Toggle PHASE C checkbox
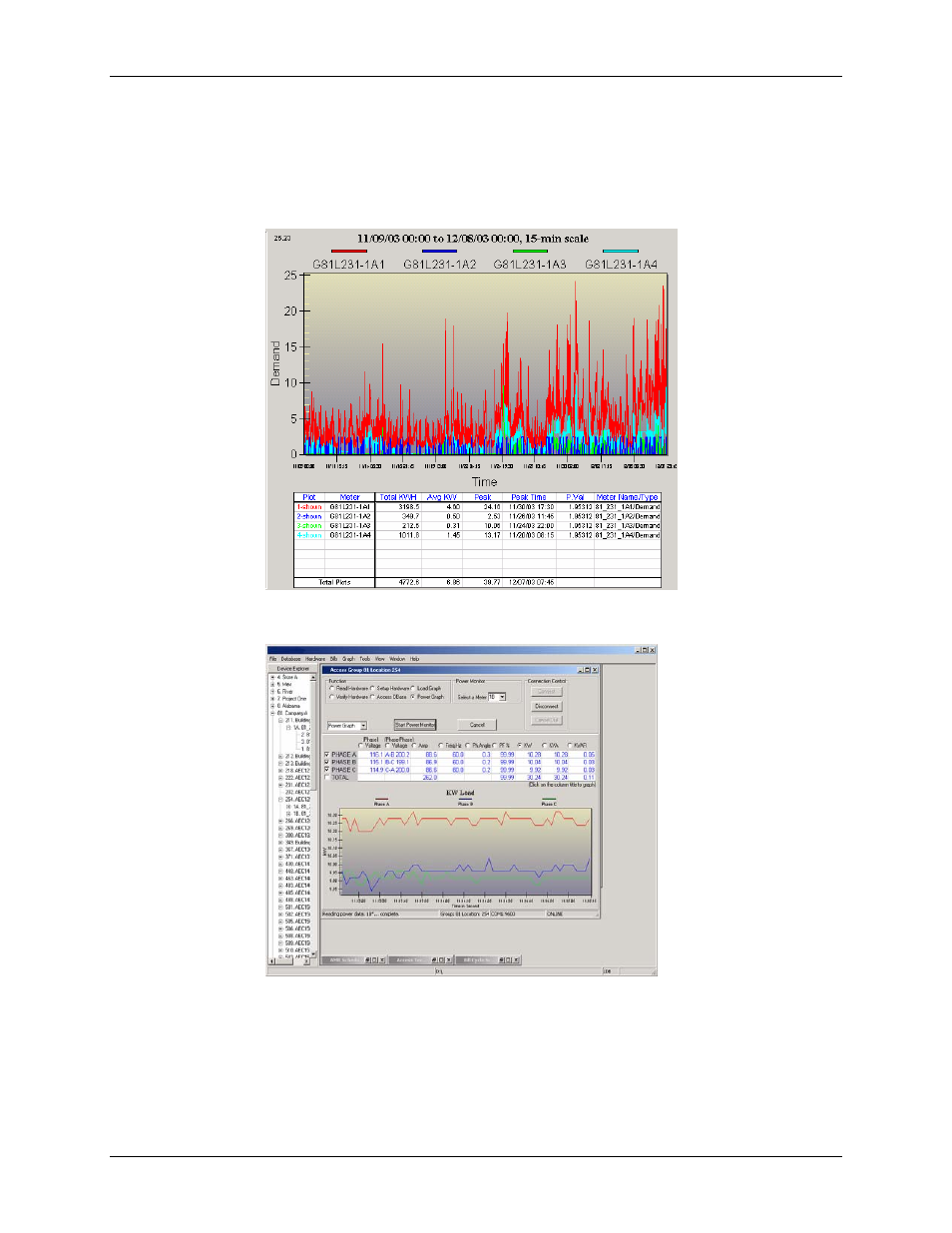Screen dimensions: 952x1233 327,770
